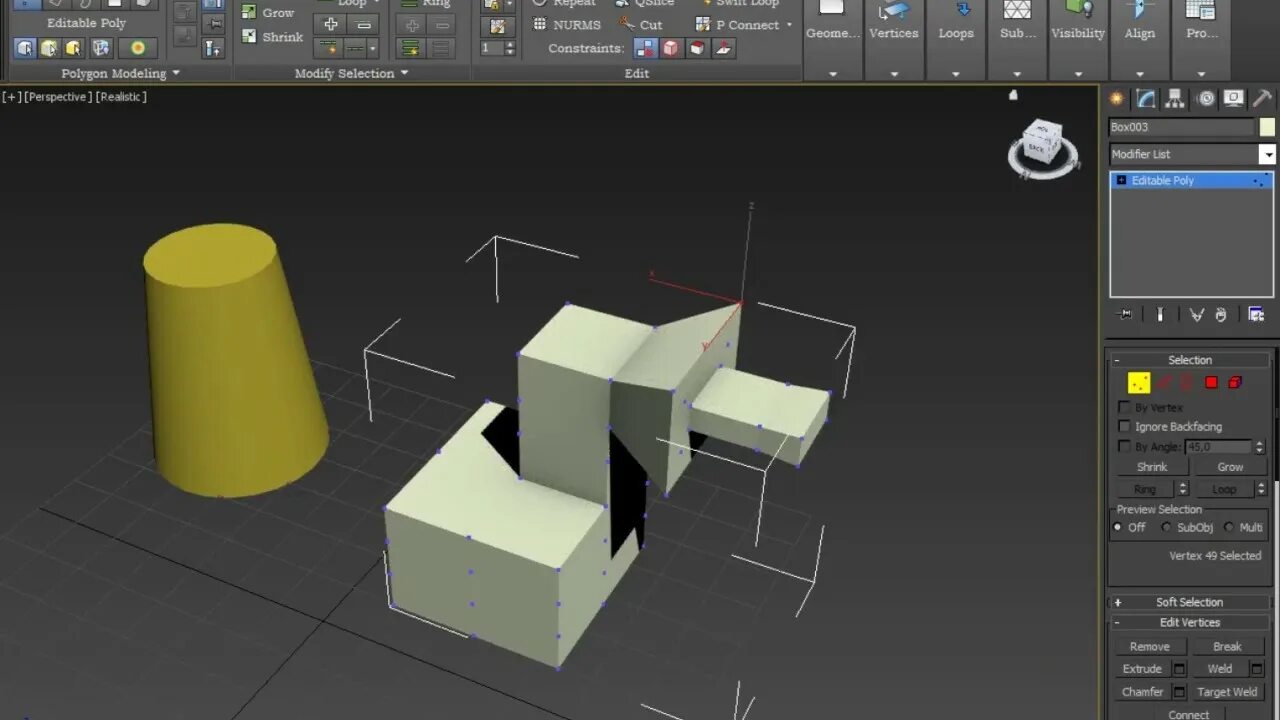Enable the By Vertex checkbox

1124,407
